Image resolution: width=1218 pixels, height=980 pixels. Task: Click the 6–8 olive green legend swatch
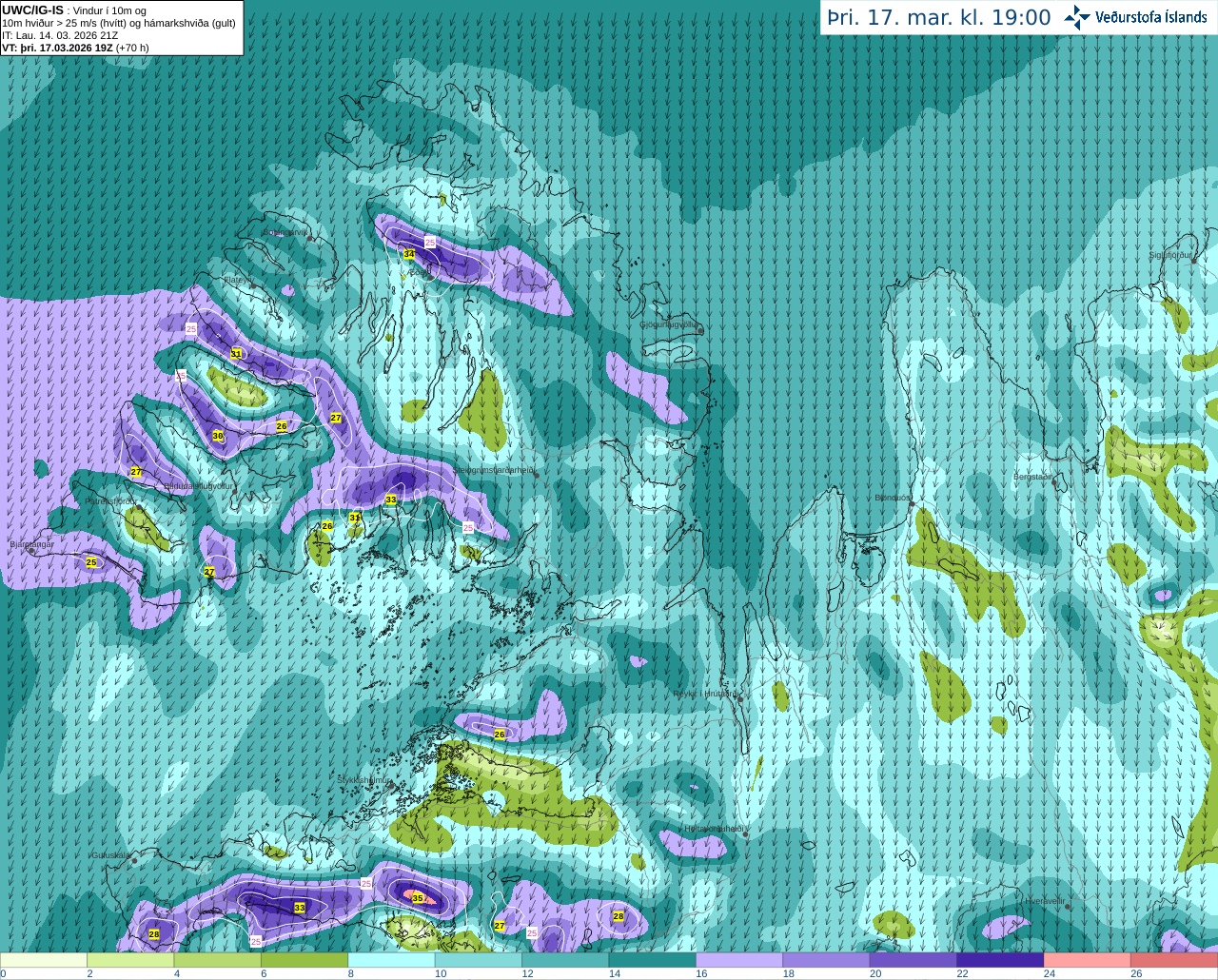tap(304, 960)
